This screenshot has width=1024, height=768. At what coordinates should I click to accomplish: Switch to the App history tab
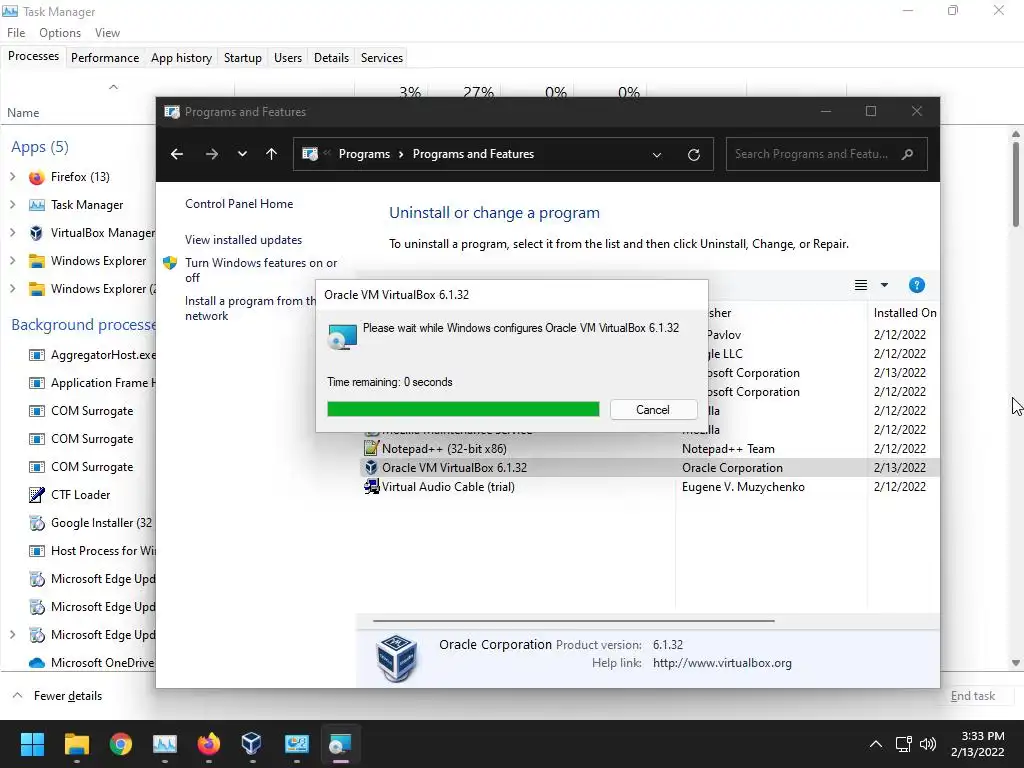click(181, 57)
